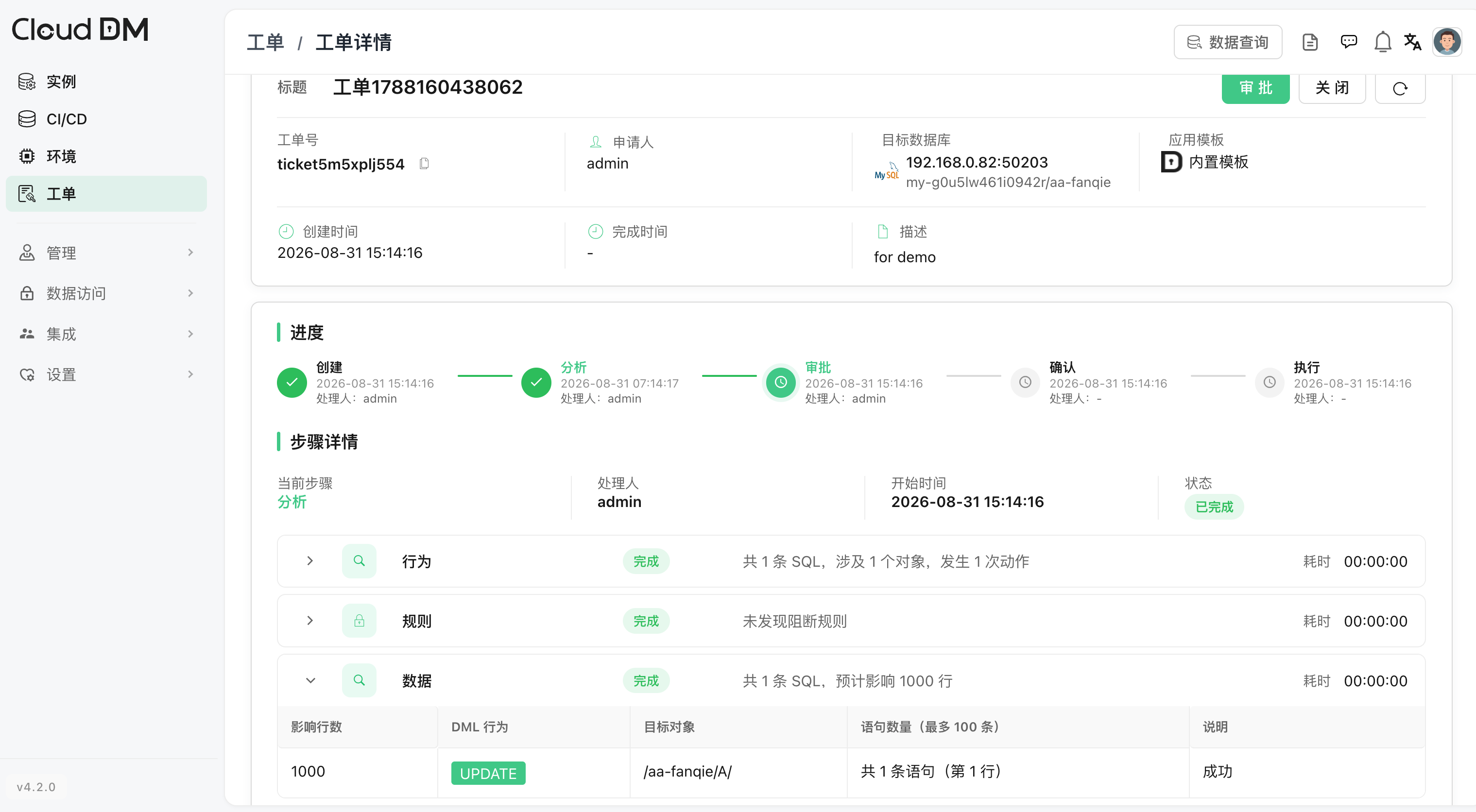Click the 创建 step green checkmark

click(x=292, y=383)
